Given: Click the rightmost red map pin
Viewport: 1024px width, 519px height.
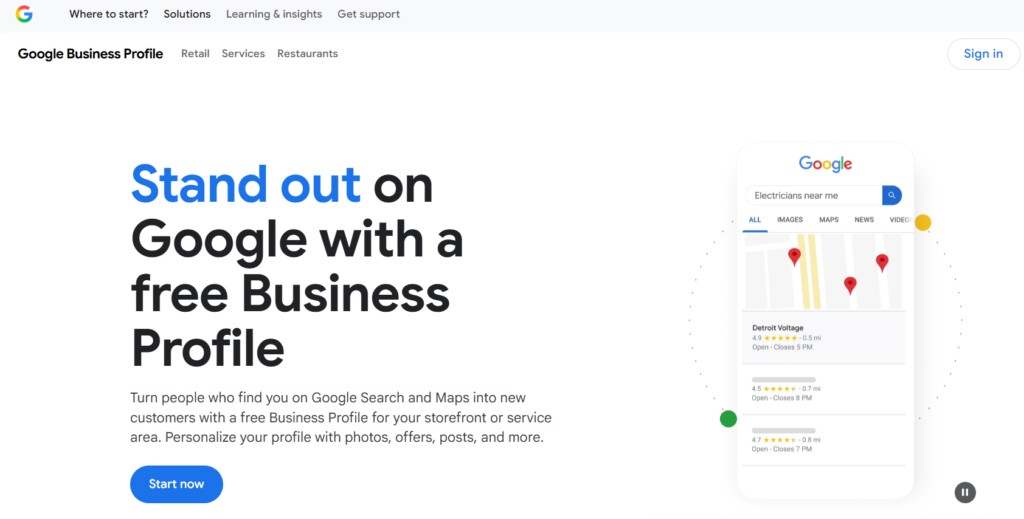Looking at the screenshot, I should (x=882, y=262).
